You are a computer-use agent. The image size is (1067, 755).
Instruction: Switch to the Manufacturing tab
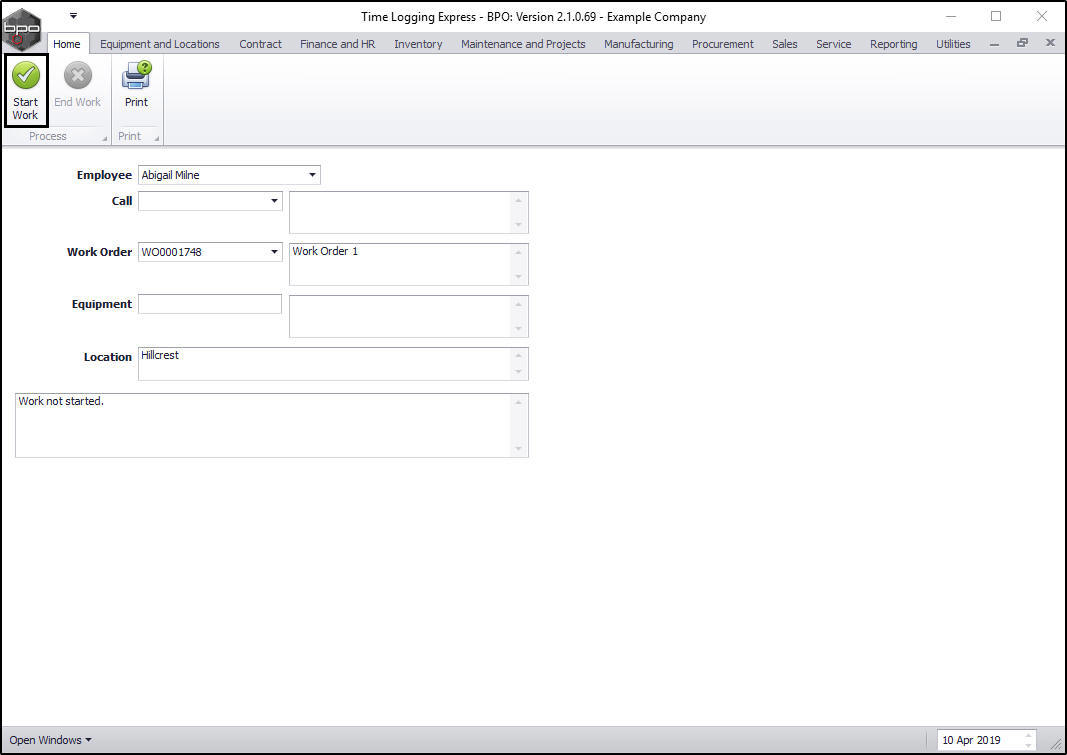638,44
